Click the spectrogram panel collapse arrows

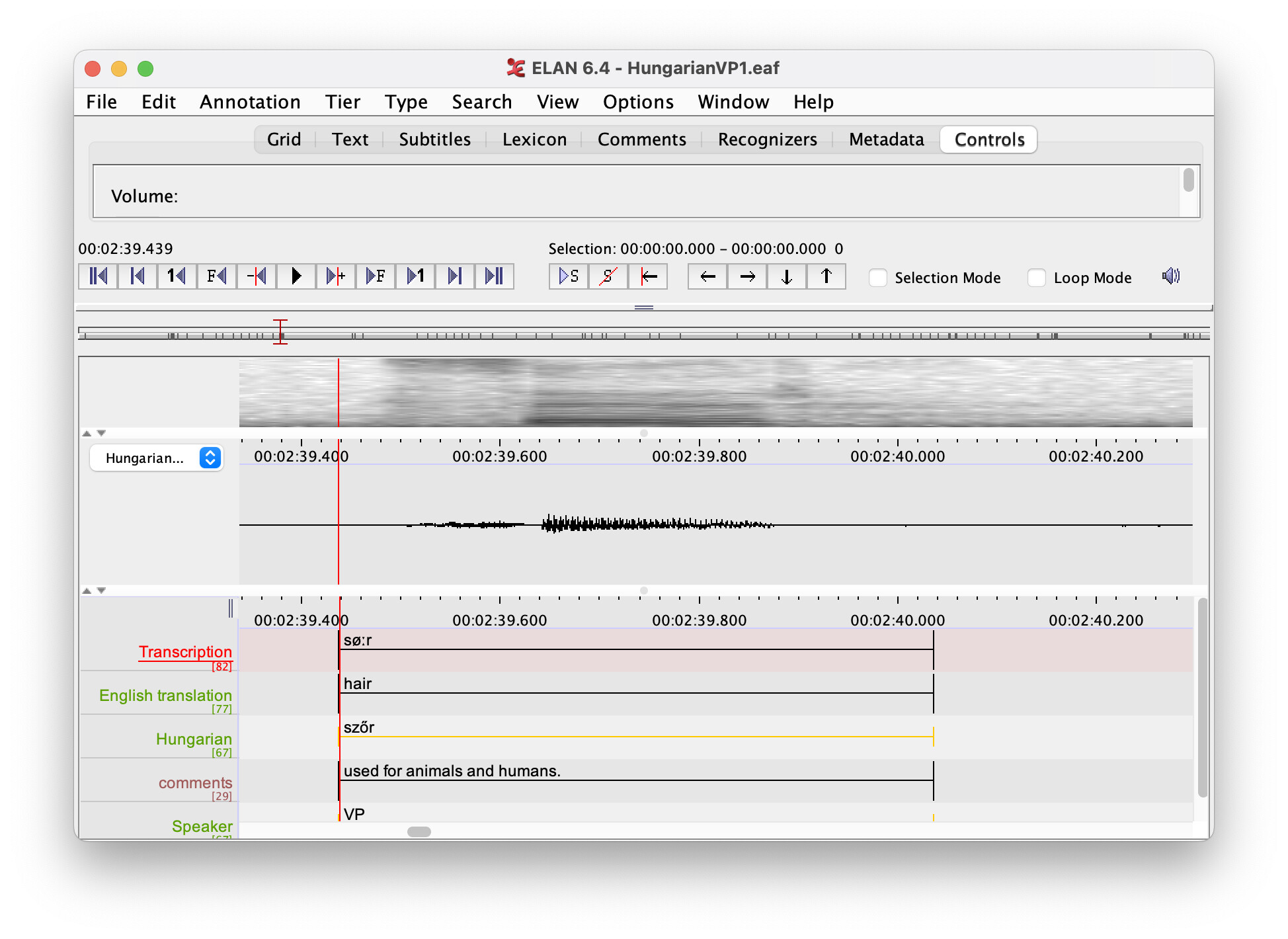click(94, 433)
